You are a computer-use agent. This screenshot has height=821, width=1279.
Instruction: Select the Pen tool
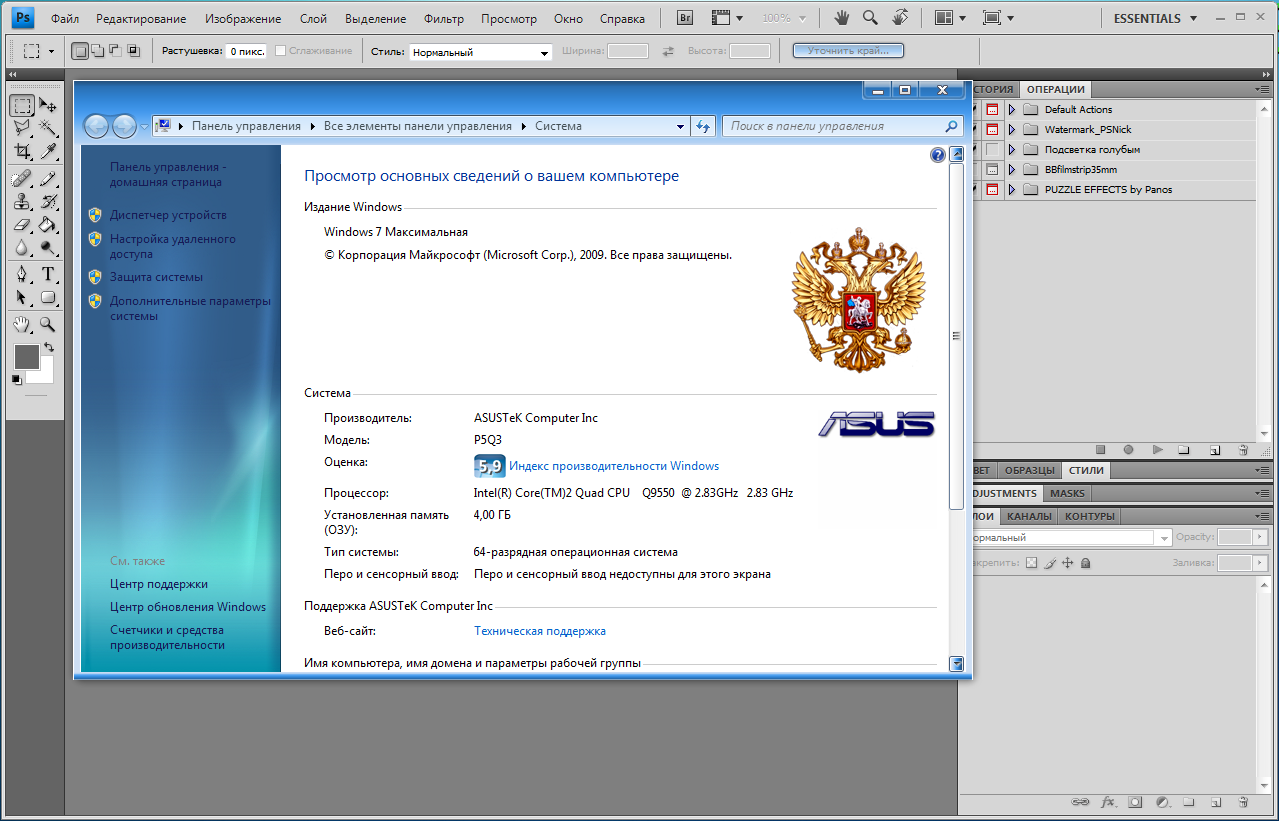[x=22, y=274]
